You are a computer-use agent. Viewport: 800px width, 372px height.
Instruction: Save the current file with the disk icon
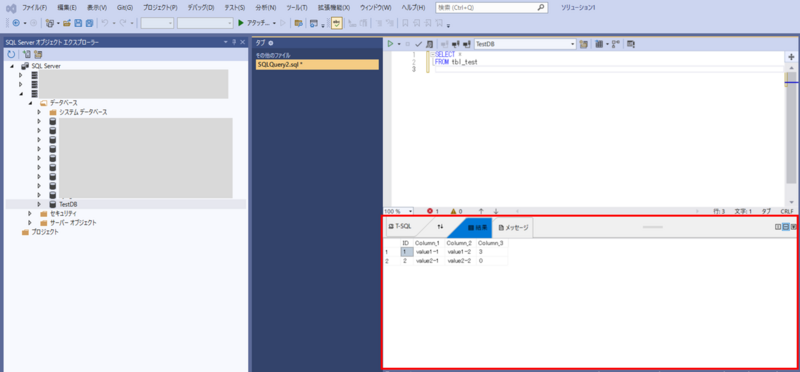78,23
